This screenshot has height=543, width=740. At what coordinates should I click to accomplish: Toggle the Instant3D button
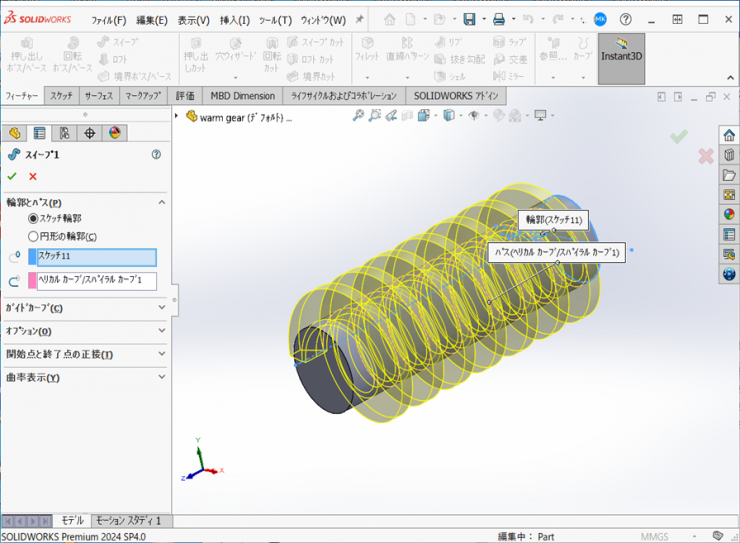tap(621, 58)
